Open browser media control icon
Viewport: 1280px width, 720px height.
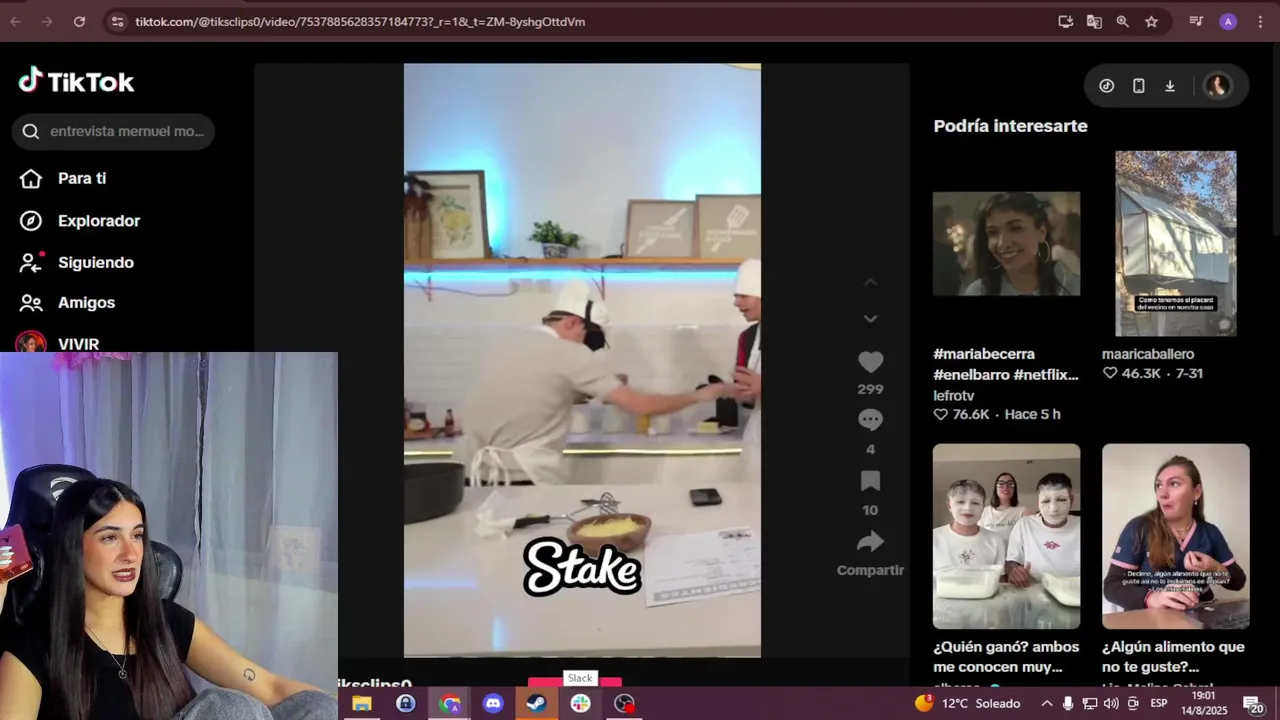coord(1196,21)
